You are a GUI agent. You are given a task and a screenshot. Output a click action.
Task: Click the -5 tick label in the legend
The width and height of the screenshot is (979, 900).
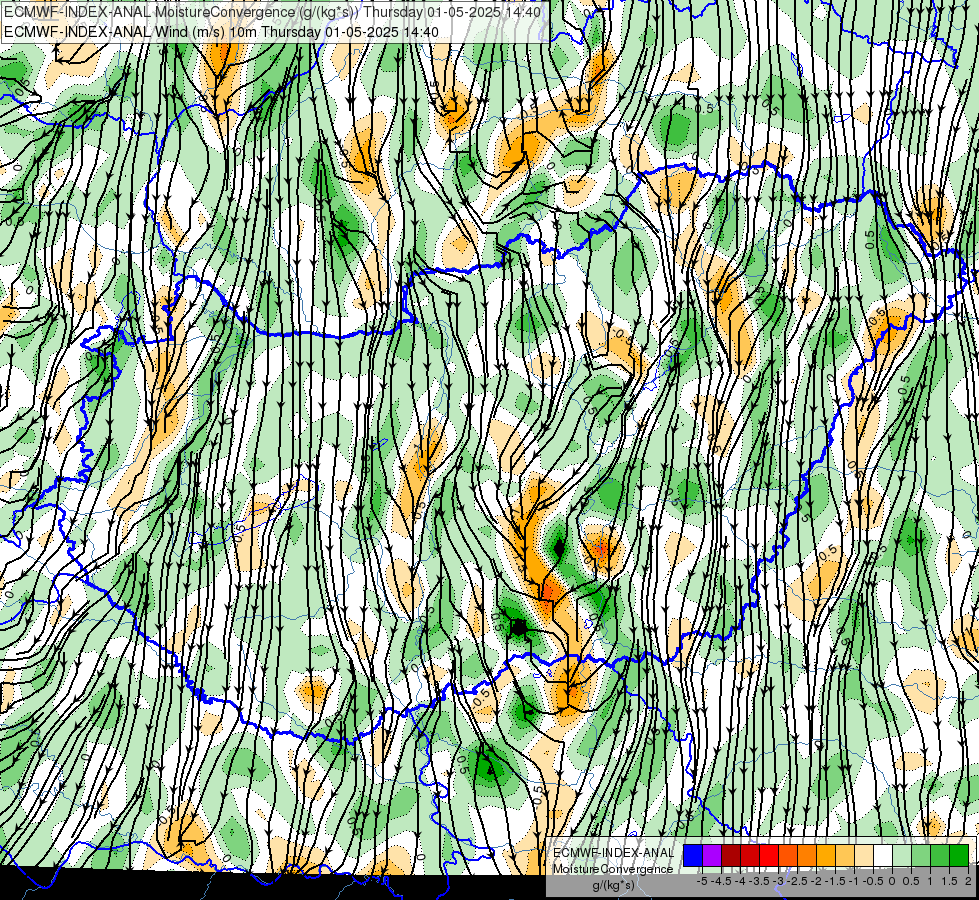pyautogui.click(x=702, y=881)
